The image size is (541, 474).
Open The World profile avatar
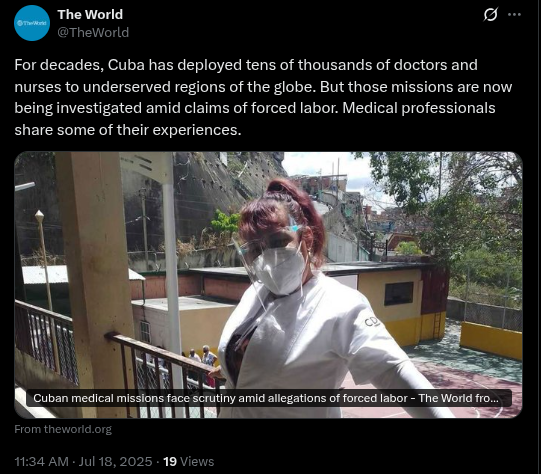click(32, 23)
